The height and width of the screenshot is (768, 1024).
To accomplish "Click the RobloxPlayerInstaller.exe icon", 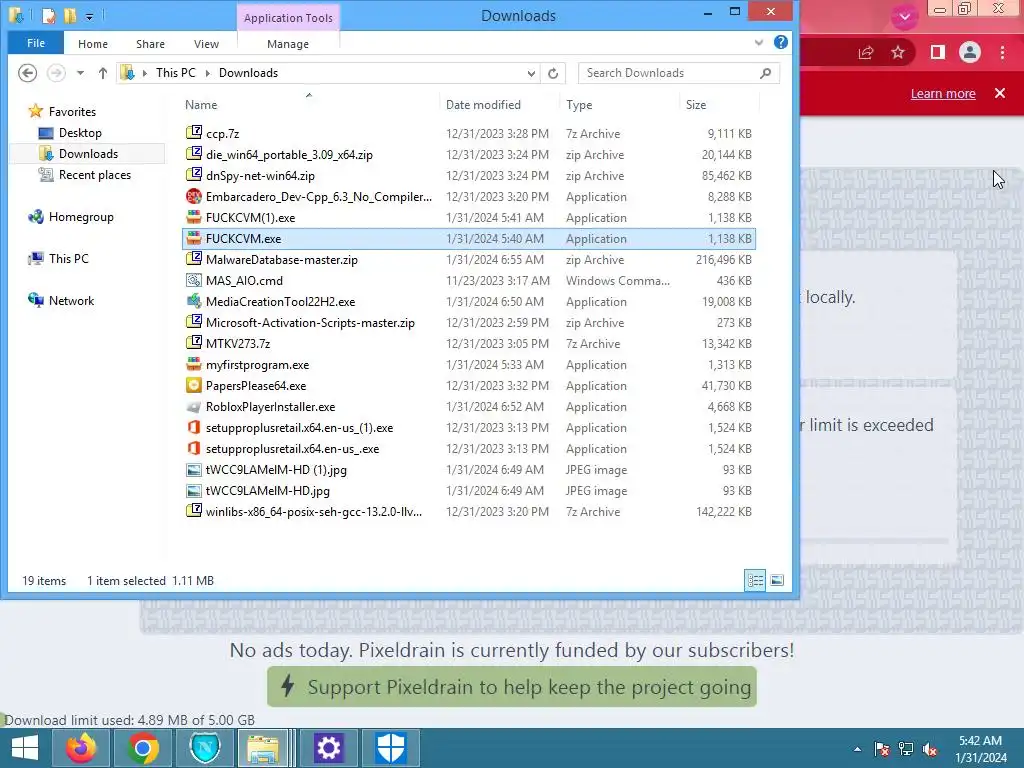I will pyautogui.click(x=193, y=406).
